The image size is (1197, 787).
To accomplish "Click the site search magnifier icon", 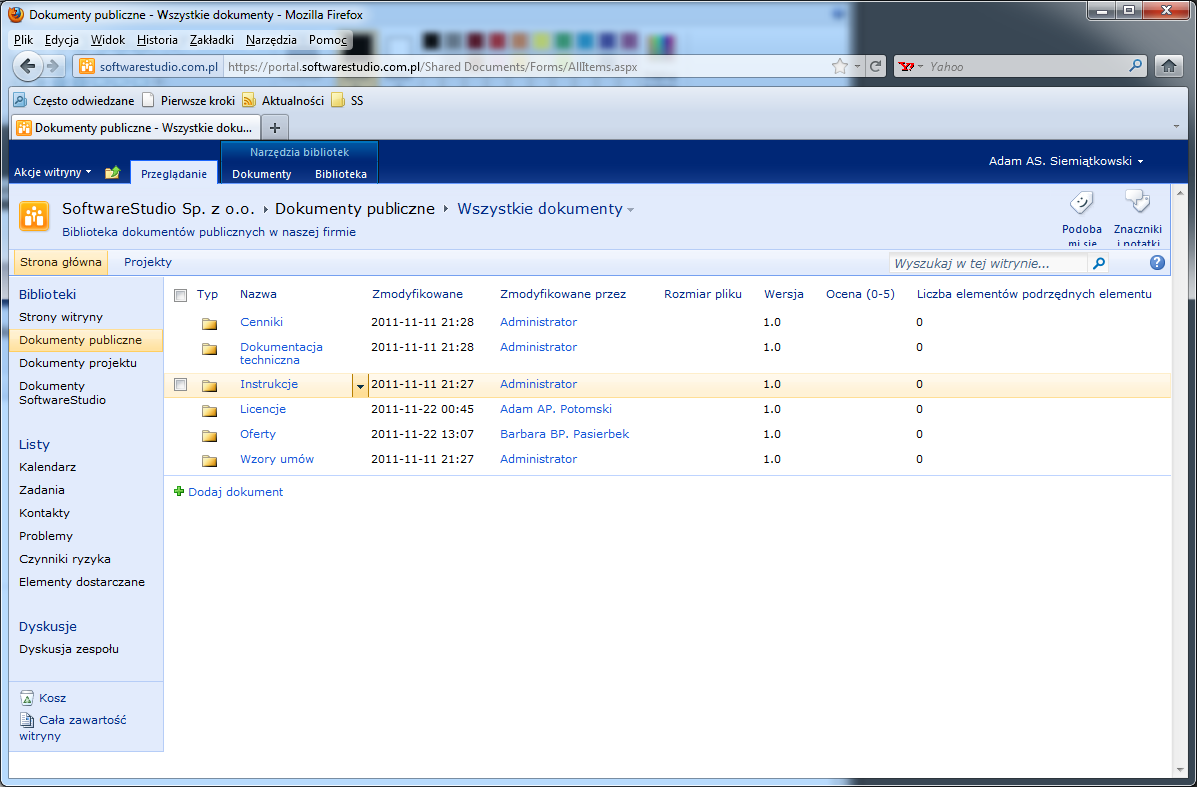I will [1099, 263].
